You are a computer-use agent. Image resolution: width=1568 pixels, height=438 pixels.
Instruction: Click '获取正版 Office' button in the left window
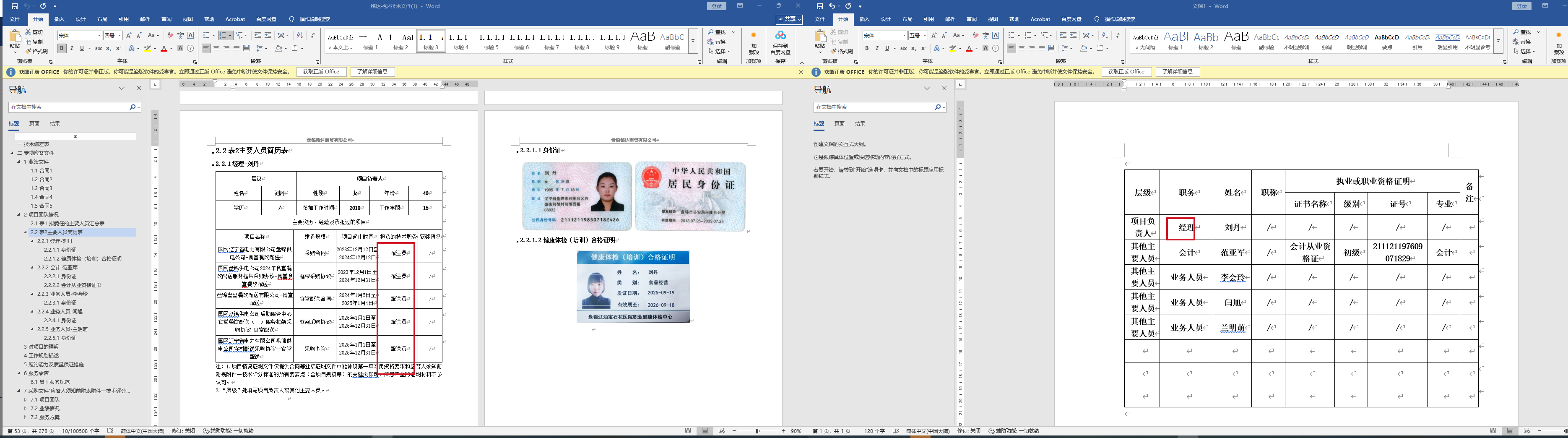[x=321, y=72]
